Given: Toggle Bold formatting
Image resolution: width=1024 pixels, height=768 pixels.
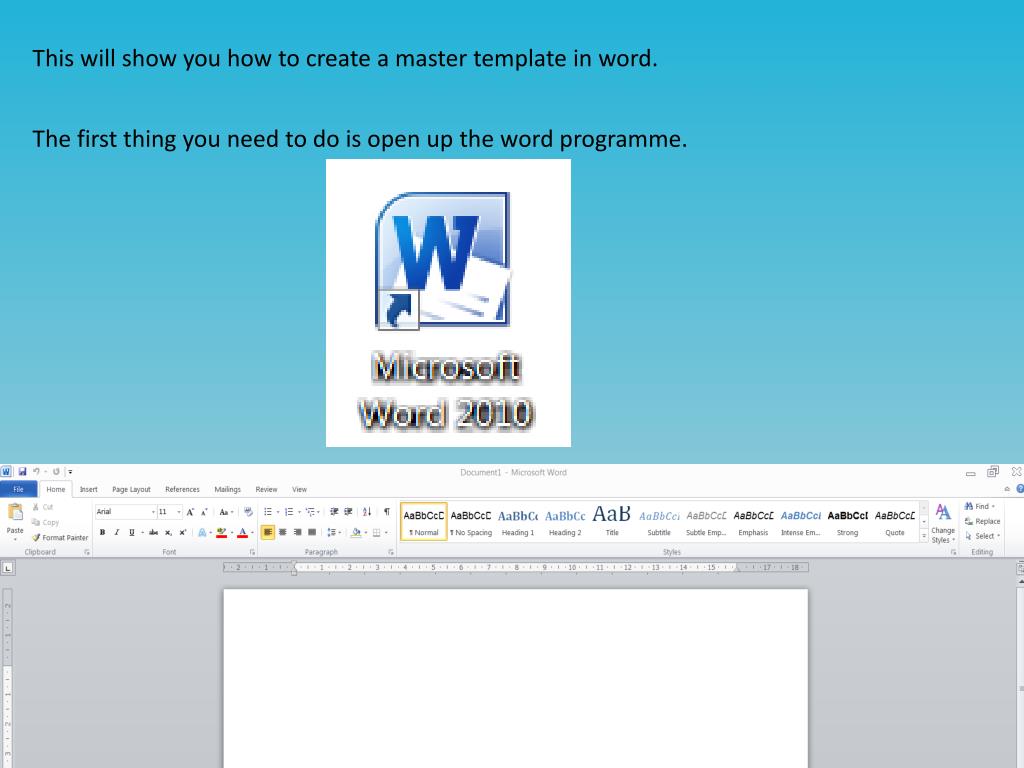Looking at the screenshot, I should click(103, 532).
